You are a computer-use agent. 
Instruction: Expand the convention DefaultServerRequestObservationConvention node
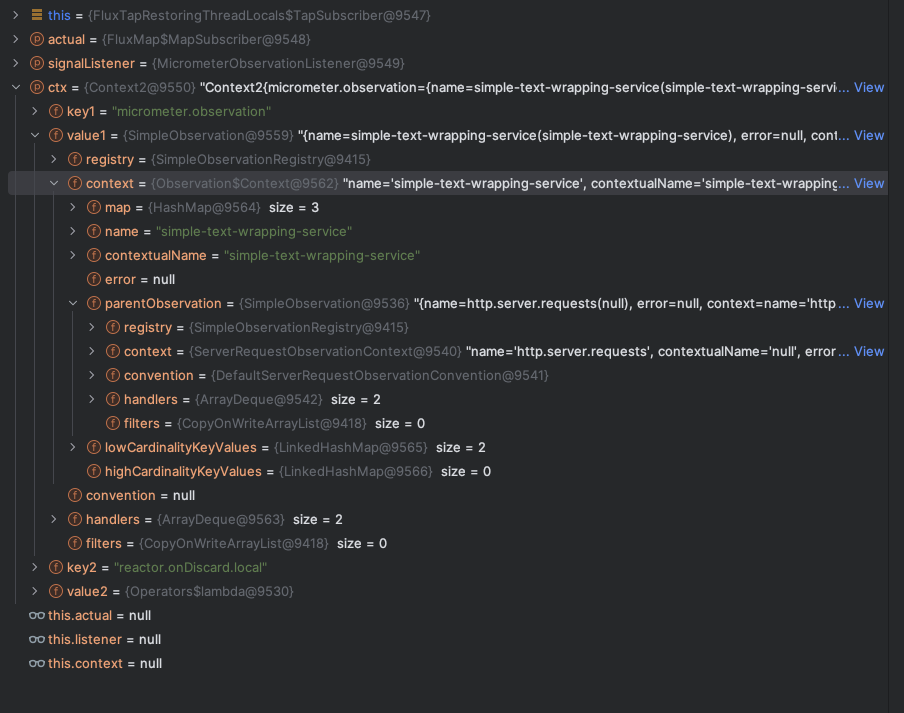coord(92,375)
